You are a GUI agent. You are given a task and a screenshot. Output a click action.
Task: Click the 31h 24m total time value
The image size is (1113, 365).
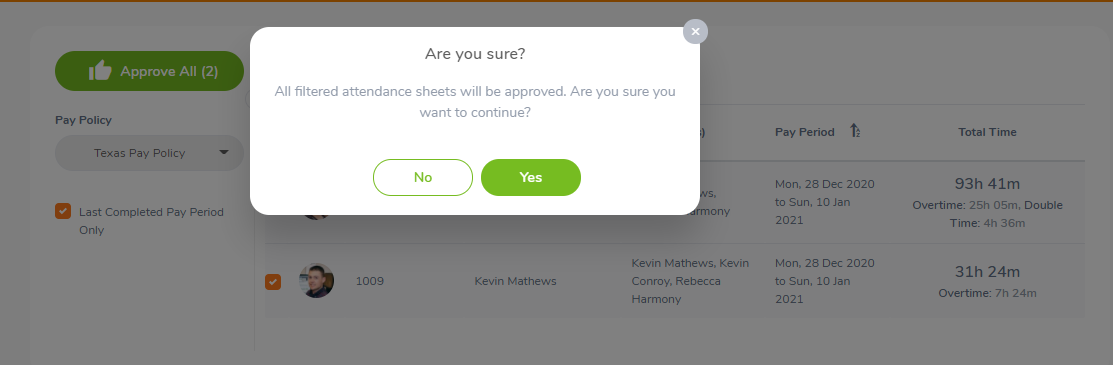click(x=987, y=272)
